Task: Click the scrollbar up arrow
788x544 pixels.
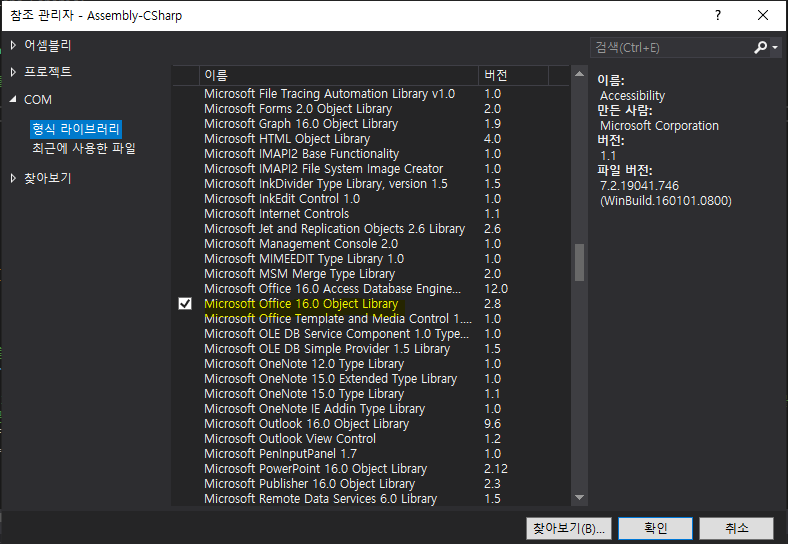Action: pos(579,74)
